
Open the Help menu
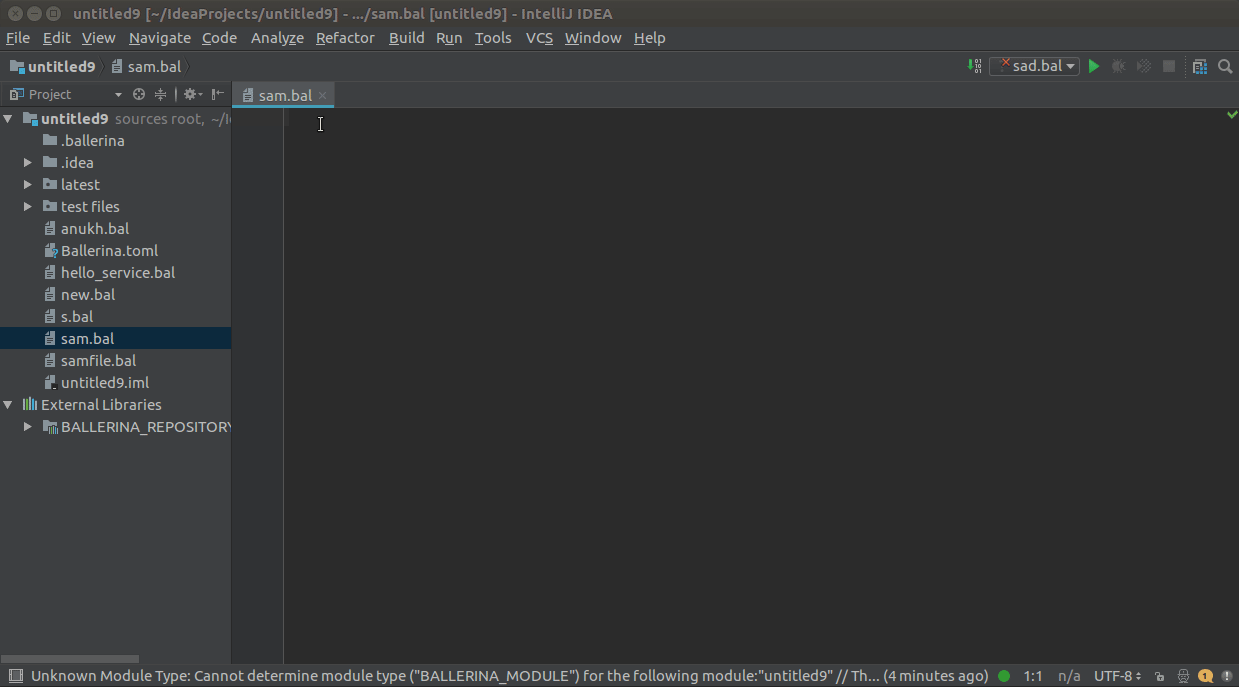[x=649, y=38]
